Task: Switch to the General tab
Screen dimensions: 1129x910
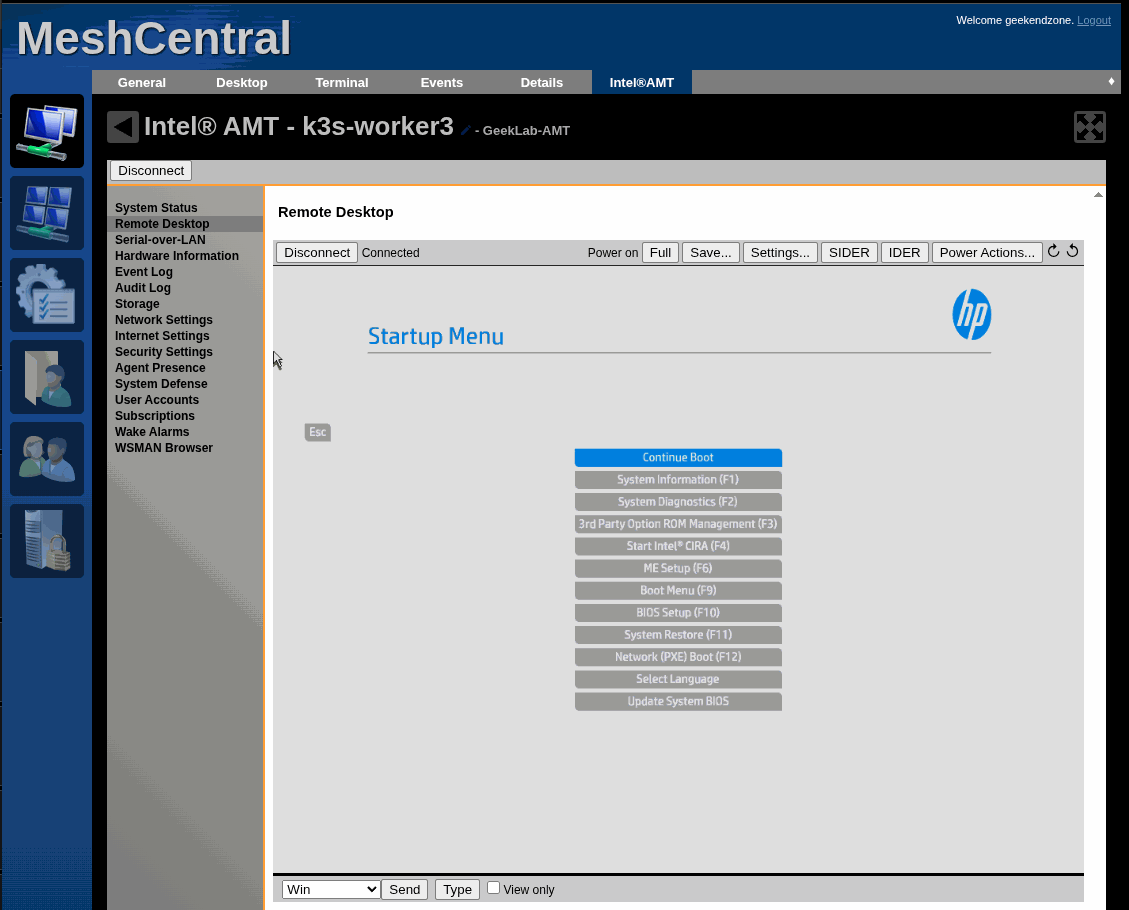Action: click(142, 83)
